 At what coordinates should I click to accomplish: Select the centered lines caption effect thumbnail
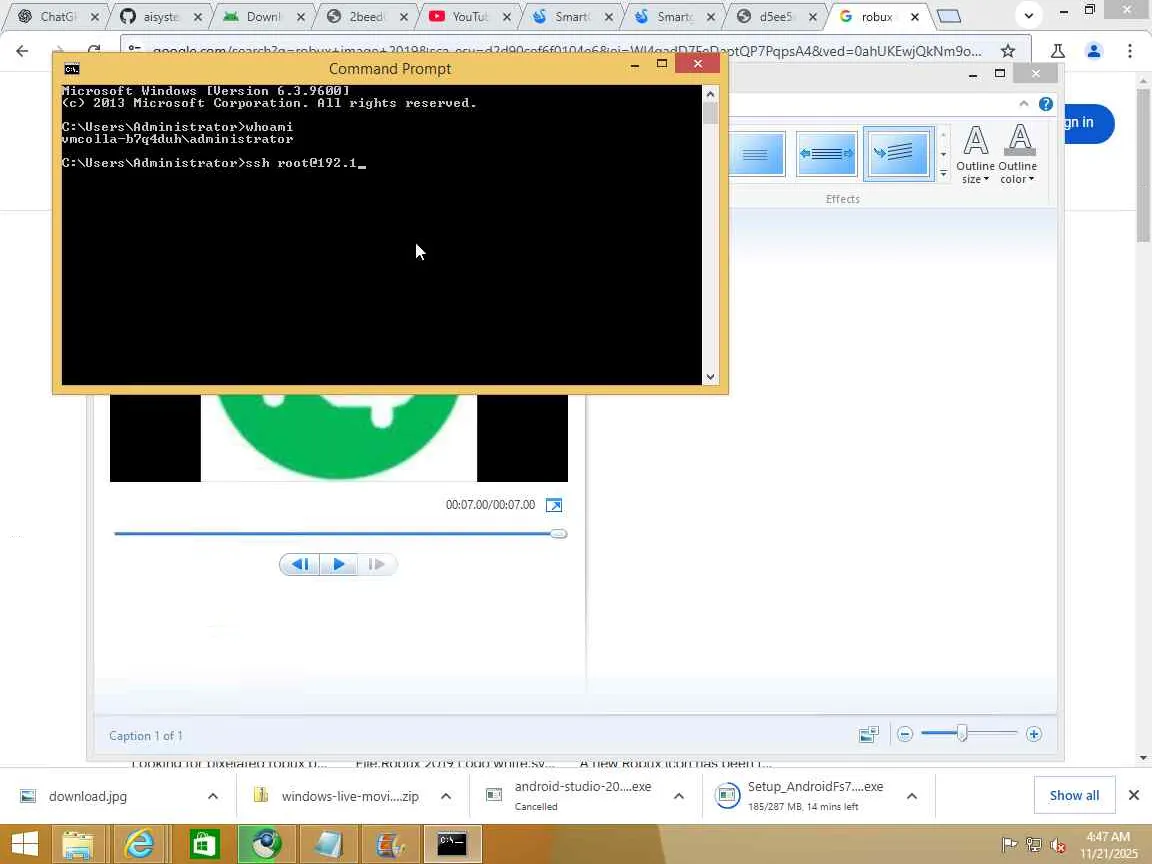pyautogui.click(x=755, y=154)
